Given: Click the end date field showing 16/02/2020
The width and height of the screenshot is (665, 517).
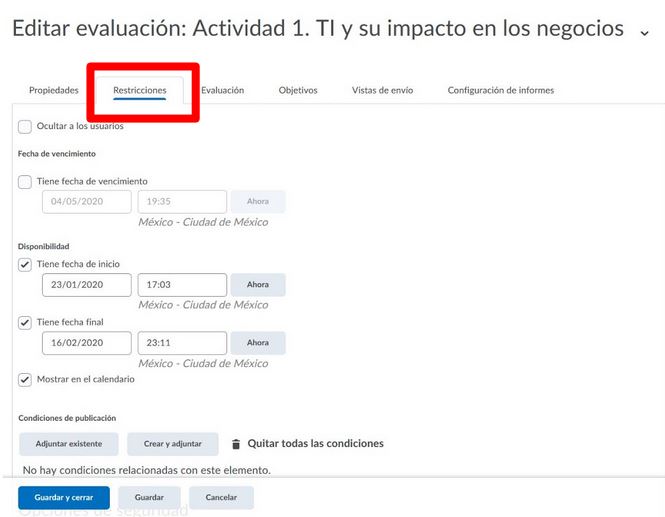Looking at the screenshot, I should click(87, 343).
